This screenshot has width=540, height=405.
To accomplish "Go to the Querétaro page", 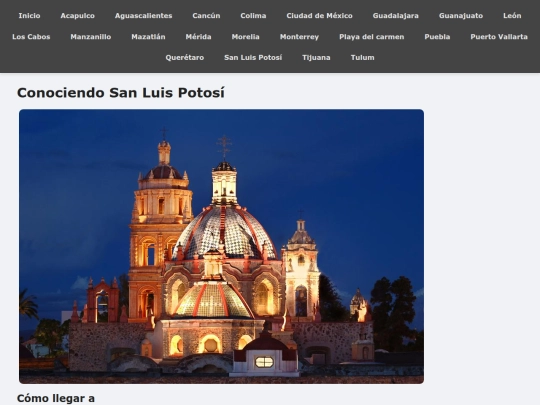I will click(185, 58).
